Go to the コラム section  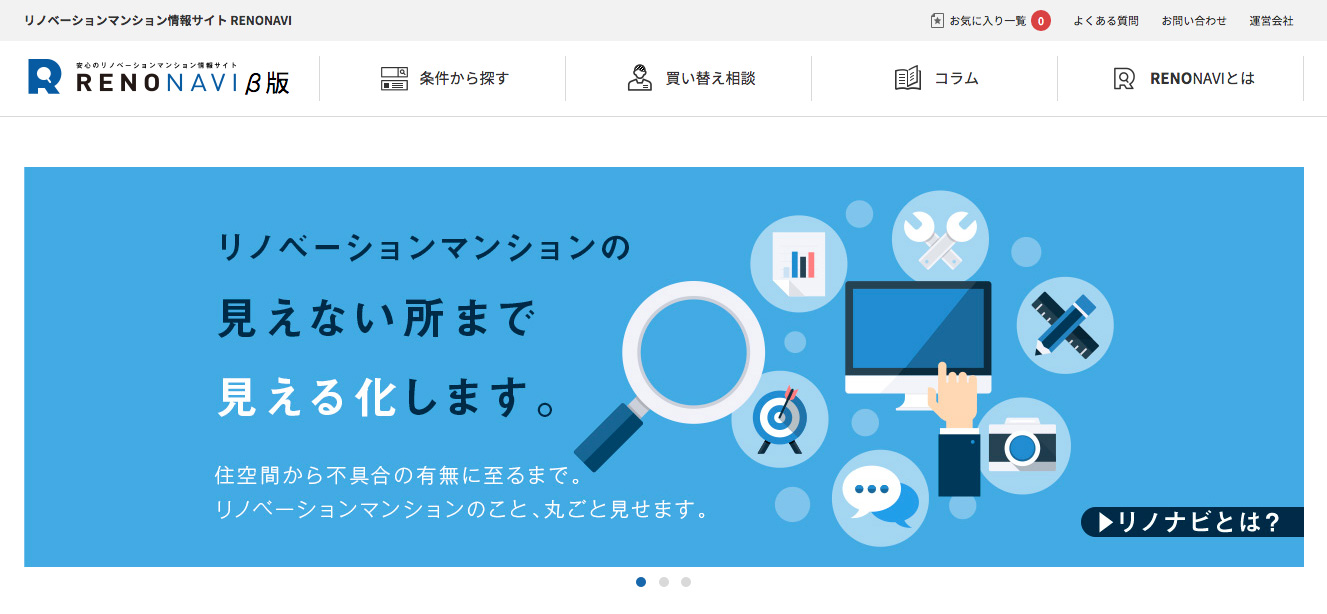pyautogui.click(x=956, y=78)
